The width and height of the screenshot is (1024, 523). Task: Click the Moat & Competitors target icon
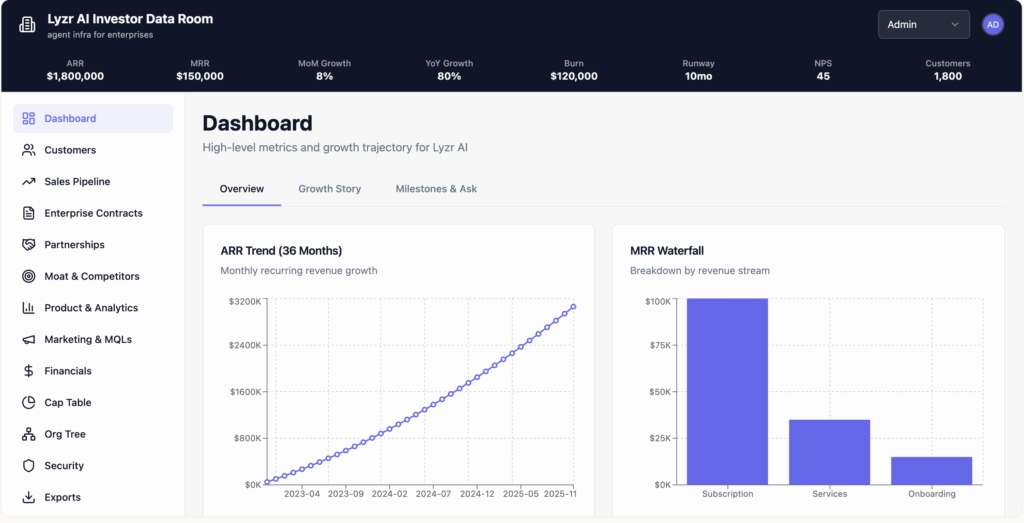(x=28, y=276)
